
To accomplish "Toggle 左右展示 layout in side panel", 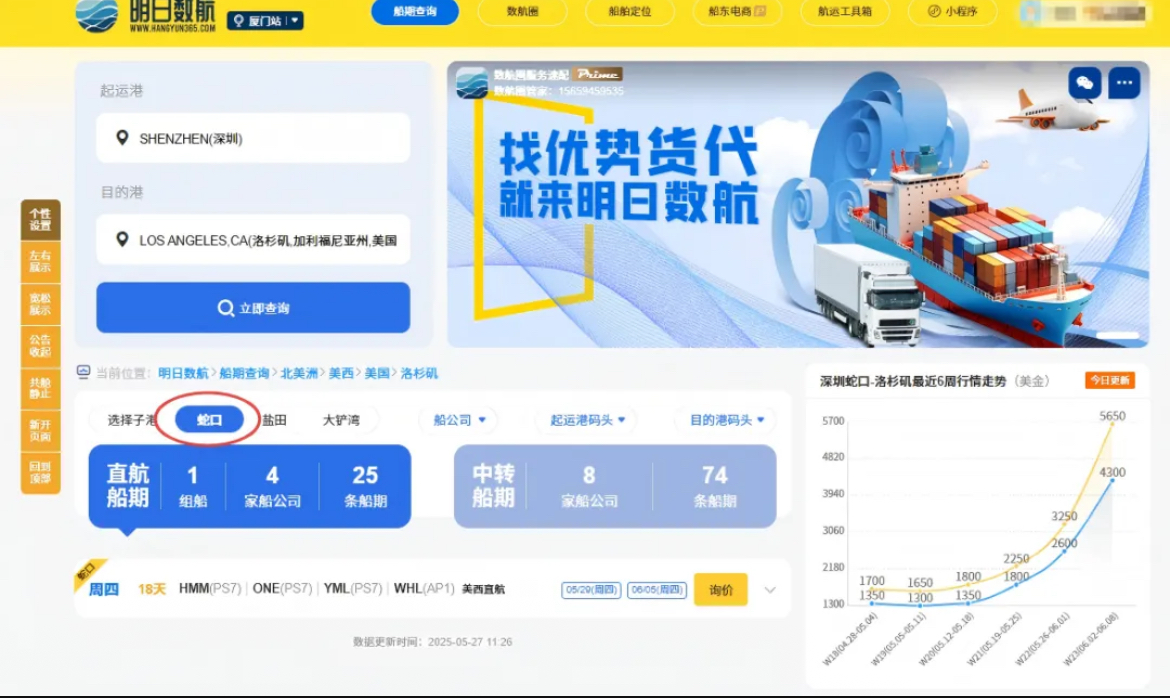I will 40,261.
